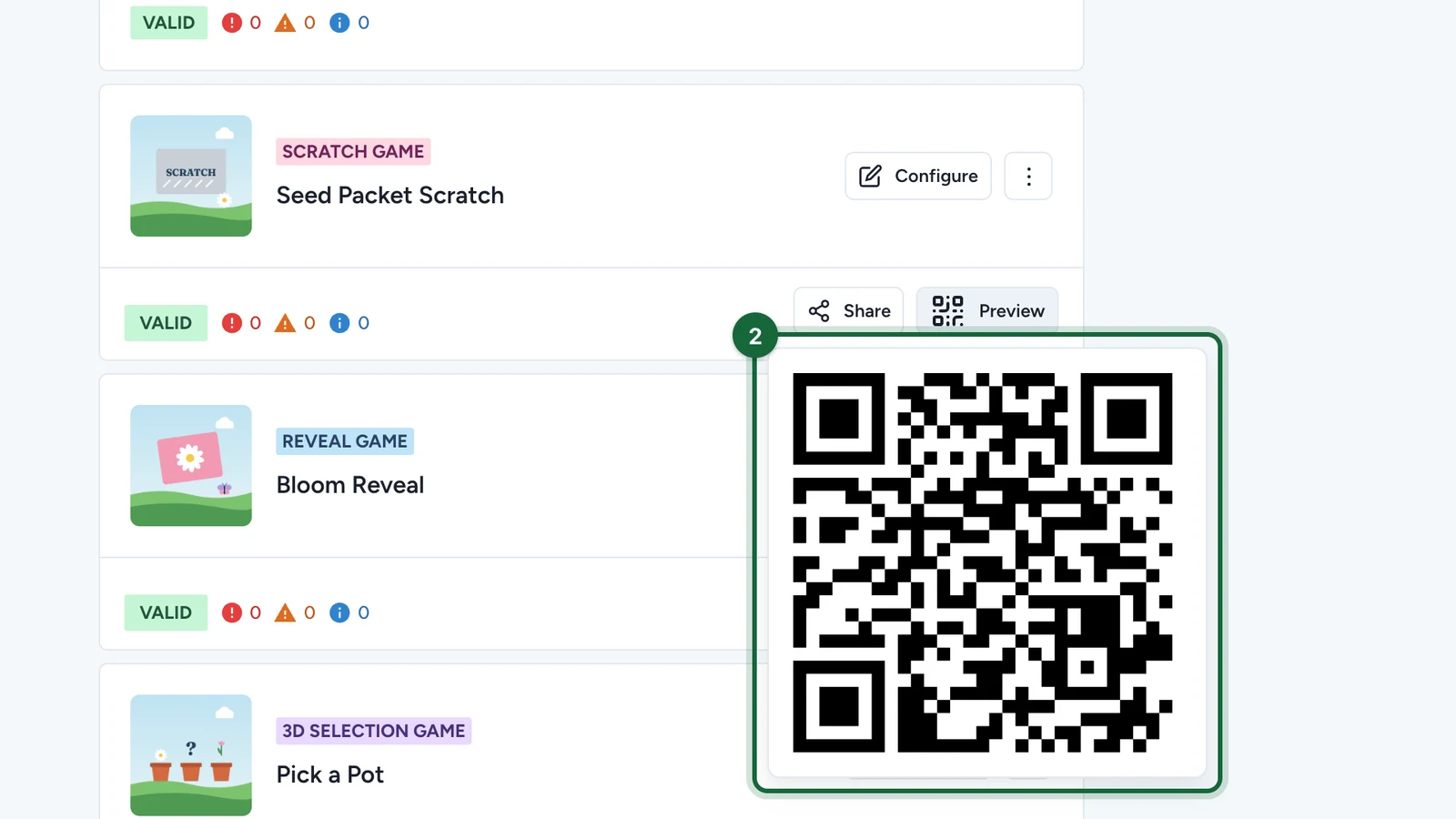Open the three-dot menu for Seed Packet Scratch
Image resolution: width=1456 pixels, height=819 pixels.
tap(1028, 176)
